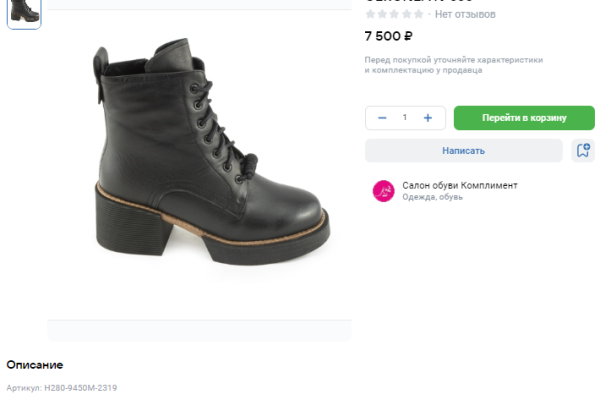The image size is (600, 400).
Task: Select the small boot thumbnail
Action: 24,12
